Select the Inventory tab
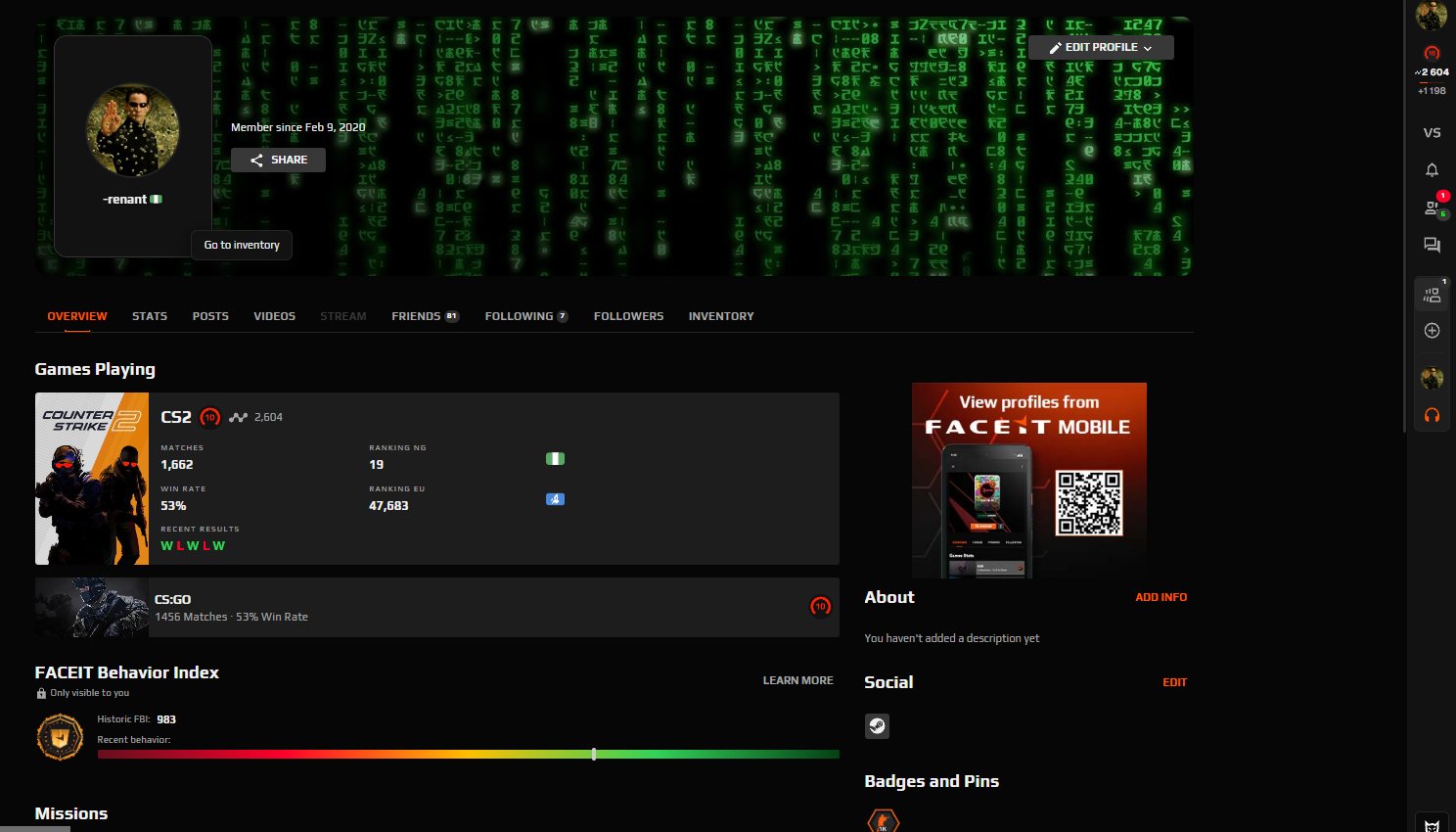The height and width of the screenshot is (832, 1456). [721, 316]
